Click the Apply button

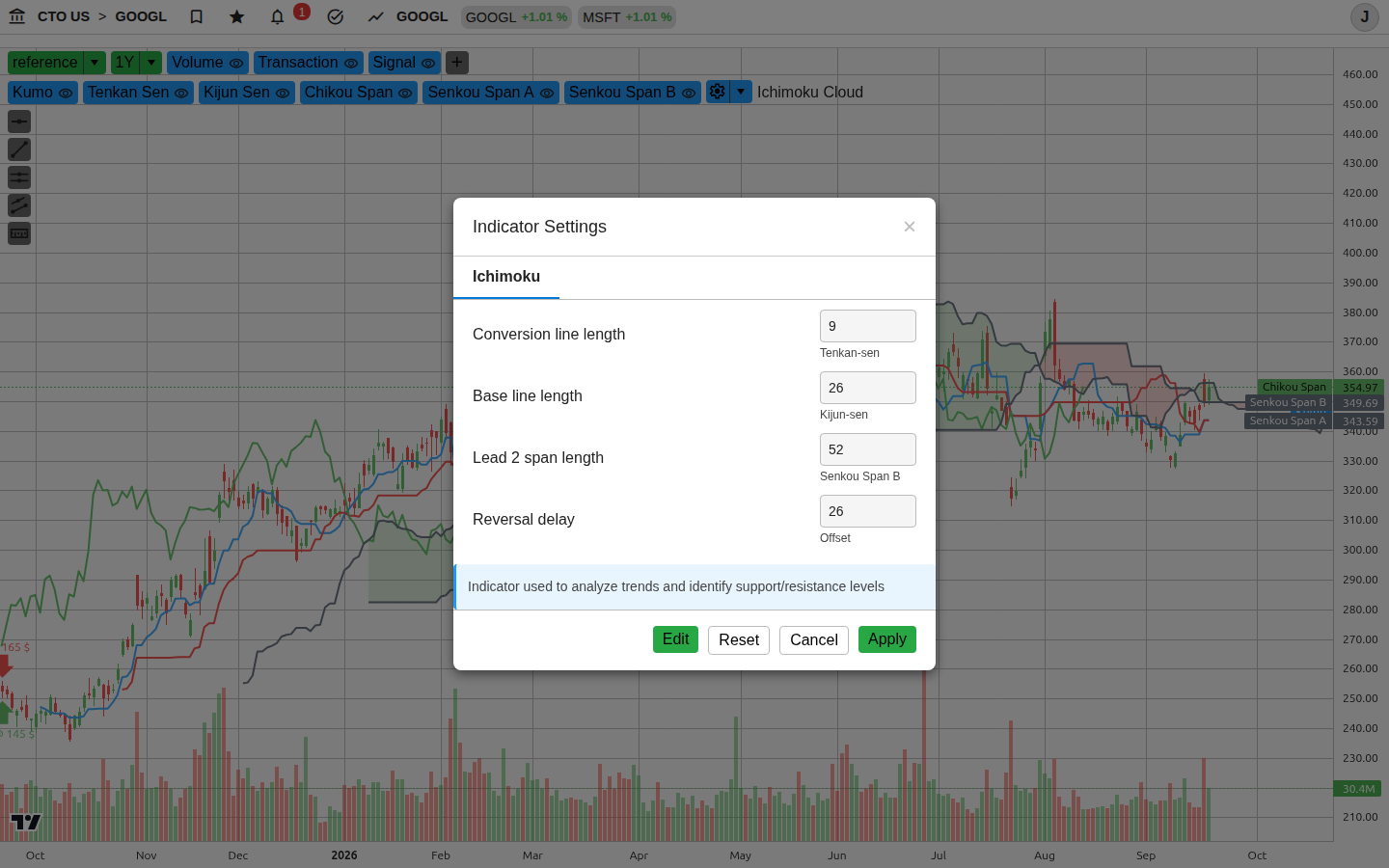[887, 639]
